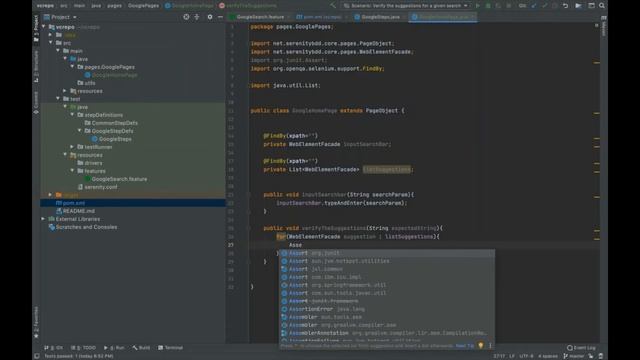
Task: Click the project structure window icon near search
Action: coord(591,6)
